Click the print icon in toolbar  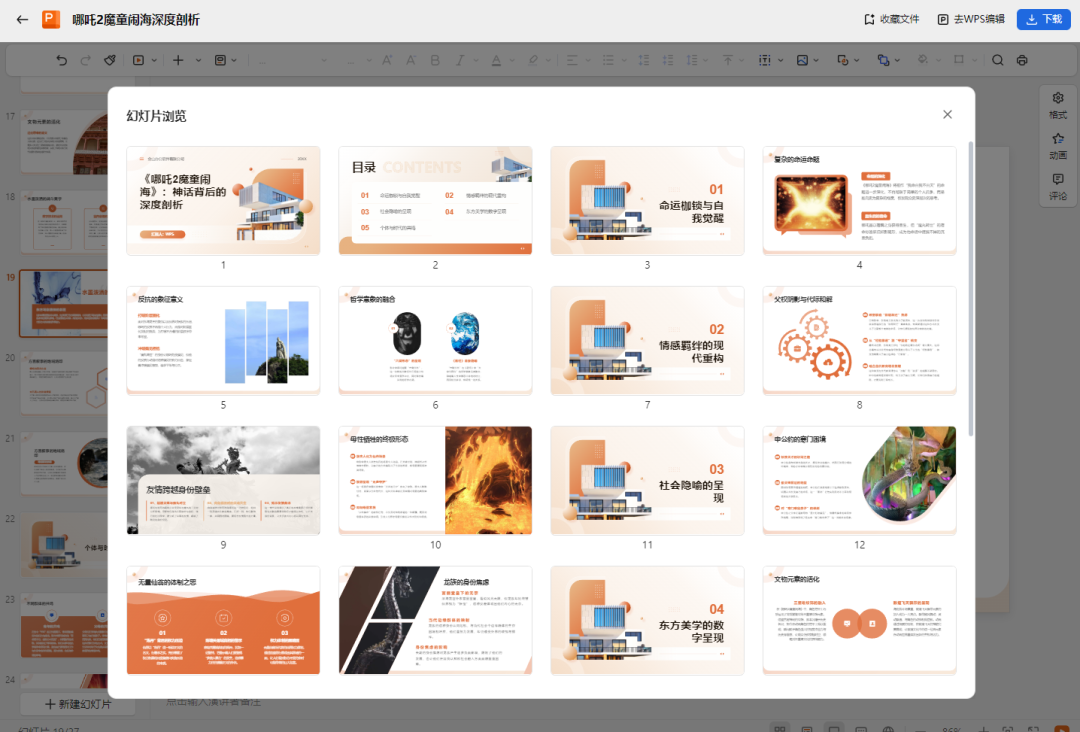click(x=1022, y=61)
